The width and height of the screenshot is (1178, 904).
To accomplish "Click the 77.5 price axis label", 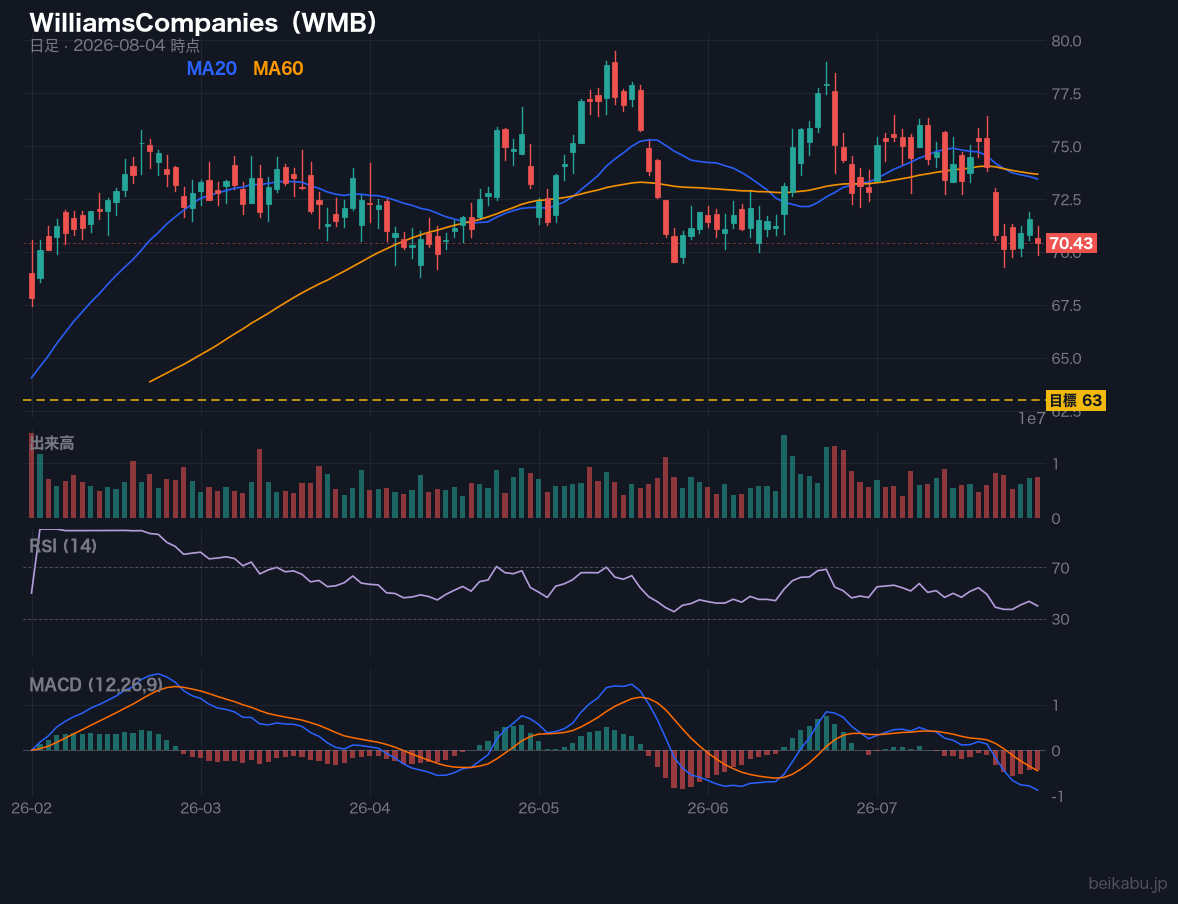I will click(x=1066, y=94).
